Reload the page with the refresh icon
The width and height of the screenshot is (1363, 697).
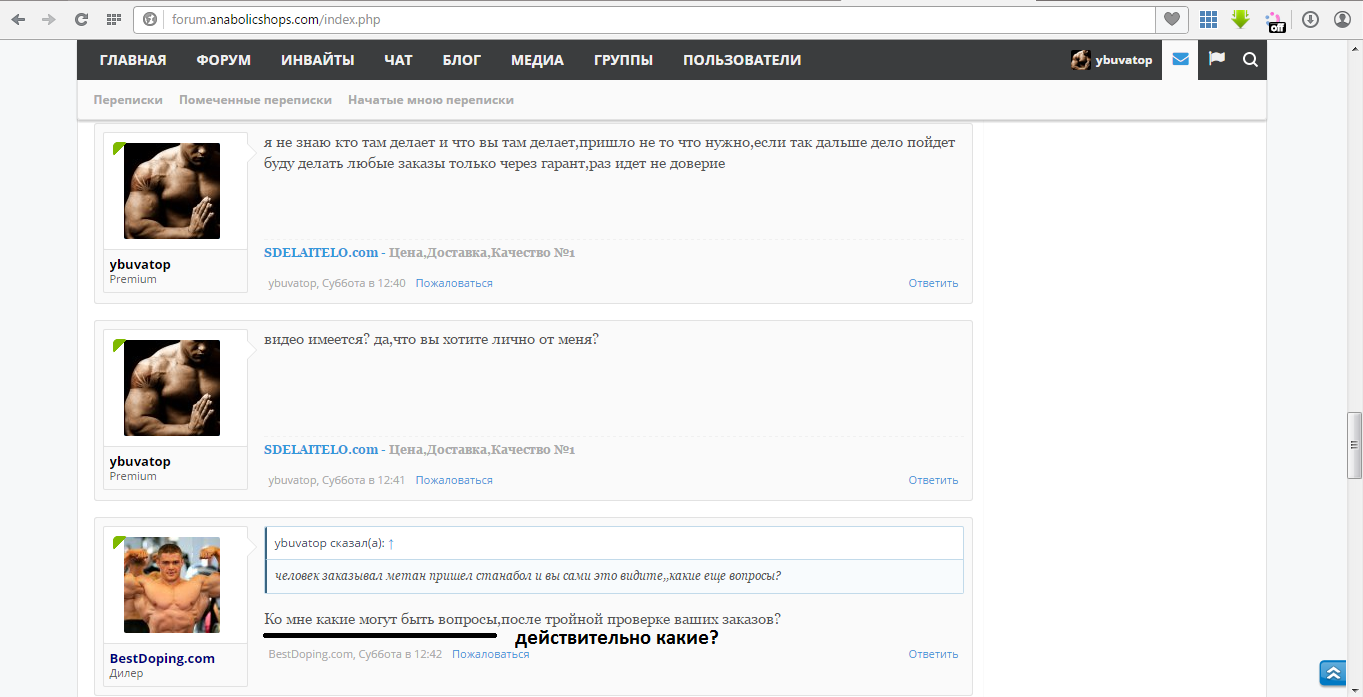click(81, 19)
